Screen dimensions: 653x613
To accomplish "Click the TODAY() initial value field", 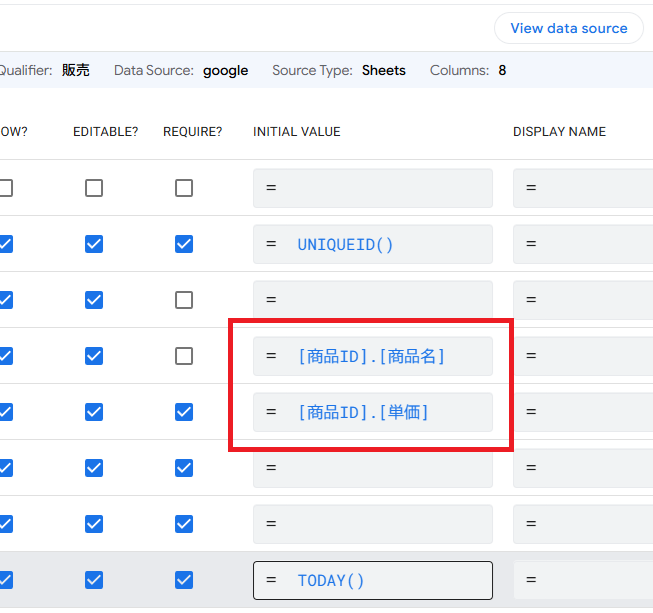I will pyautogui.click(x=372, y=580).
